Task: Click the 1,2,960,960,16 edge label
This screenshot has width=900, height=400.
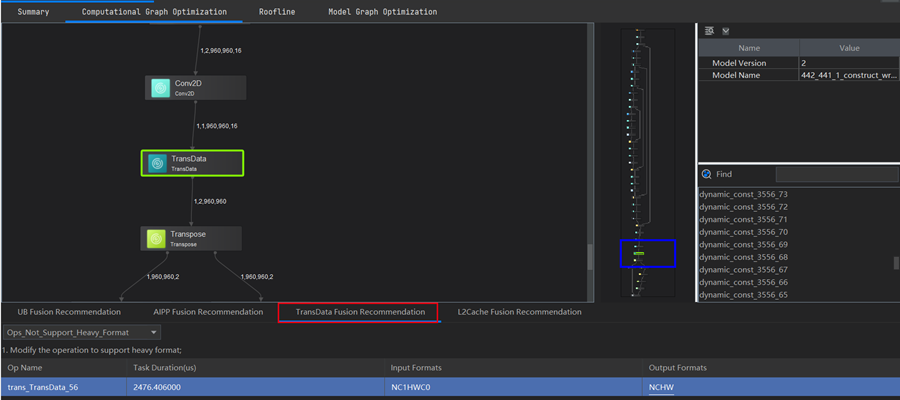Action: (x=221, y=51)
